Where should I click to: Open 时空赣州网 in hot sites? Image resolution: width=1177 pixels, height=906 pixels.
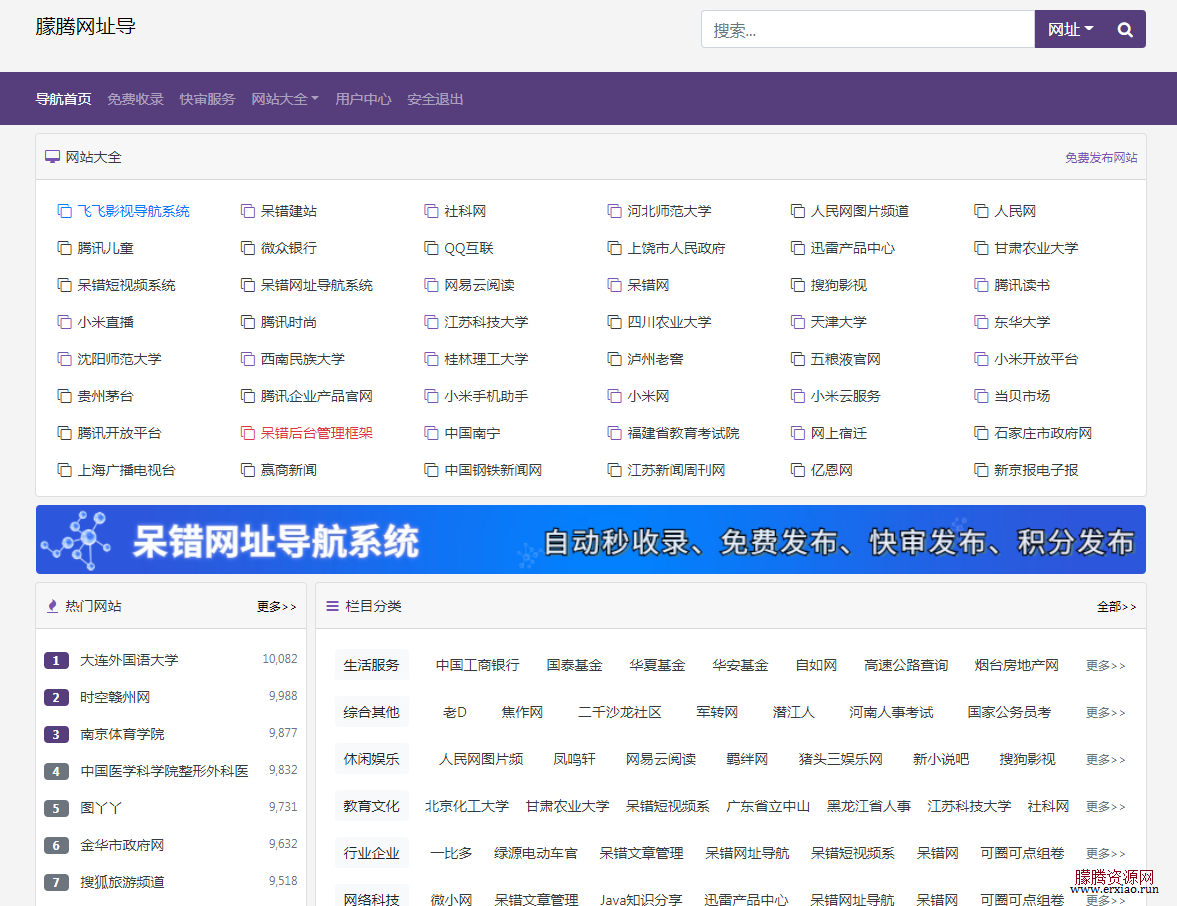point(115,697)
